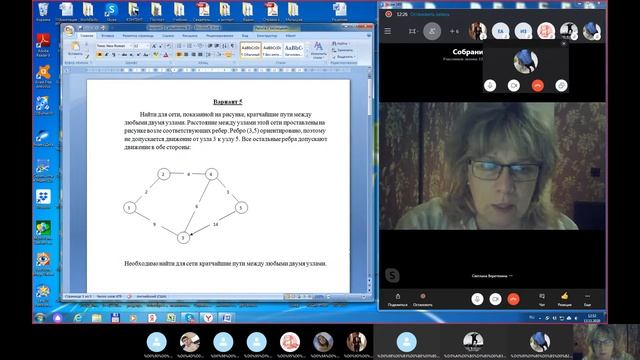The width and height of the screenshot is (640, 360).
Task: Select the ИЗ participant avatar in Skype
Action: pyautogui.click(x=523, y=31)
